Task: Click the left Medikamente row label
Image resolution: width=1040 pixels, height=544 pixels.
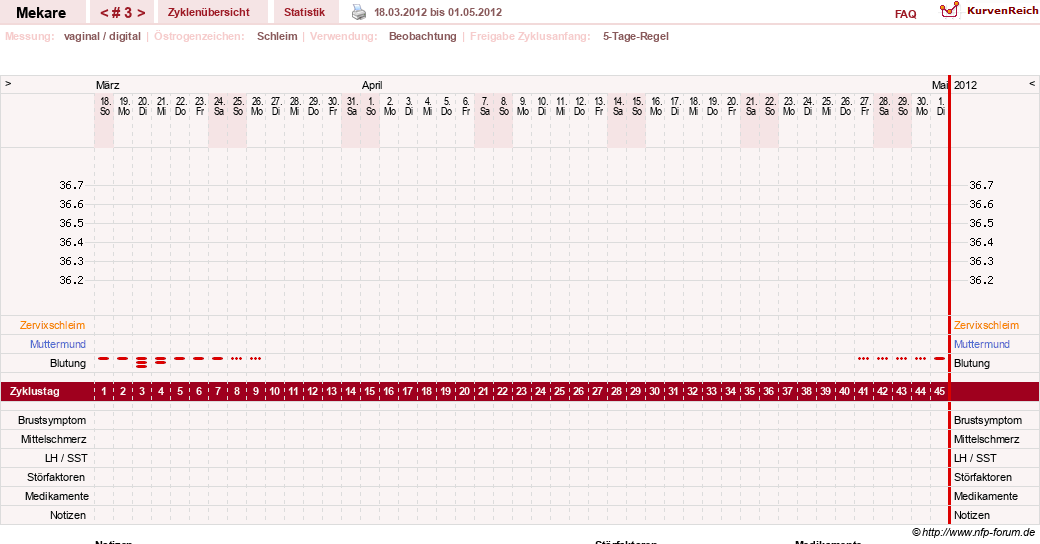Action: [x=56, y=496]
